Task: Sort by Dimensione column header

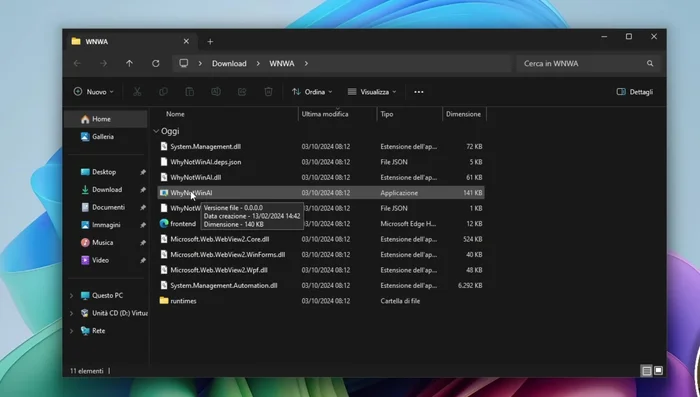Action: [x=463, y=114]
